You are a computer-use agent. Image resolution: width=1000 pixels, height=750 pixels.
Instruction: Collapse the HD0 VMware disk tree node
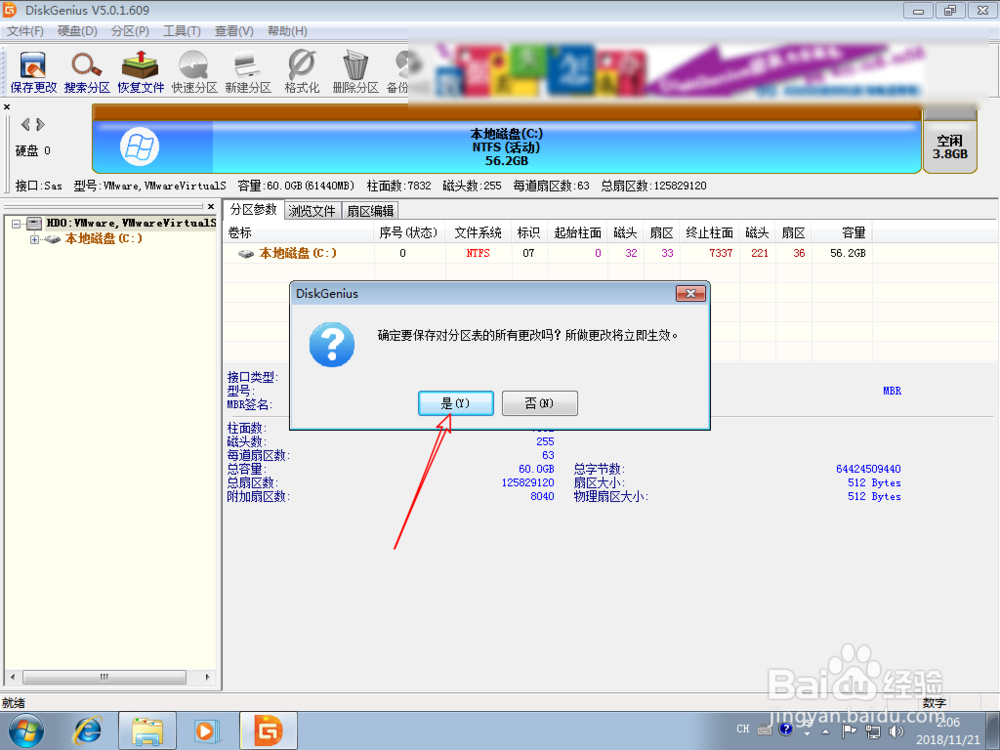[x=16, y=224]
